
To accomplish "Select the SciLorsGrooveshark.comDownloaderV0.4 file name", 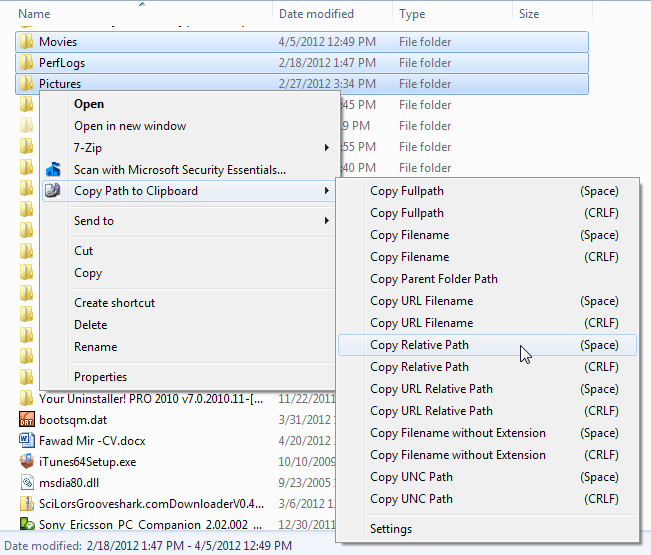I will point(151,504).
